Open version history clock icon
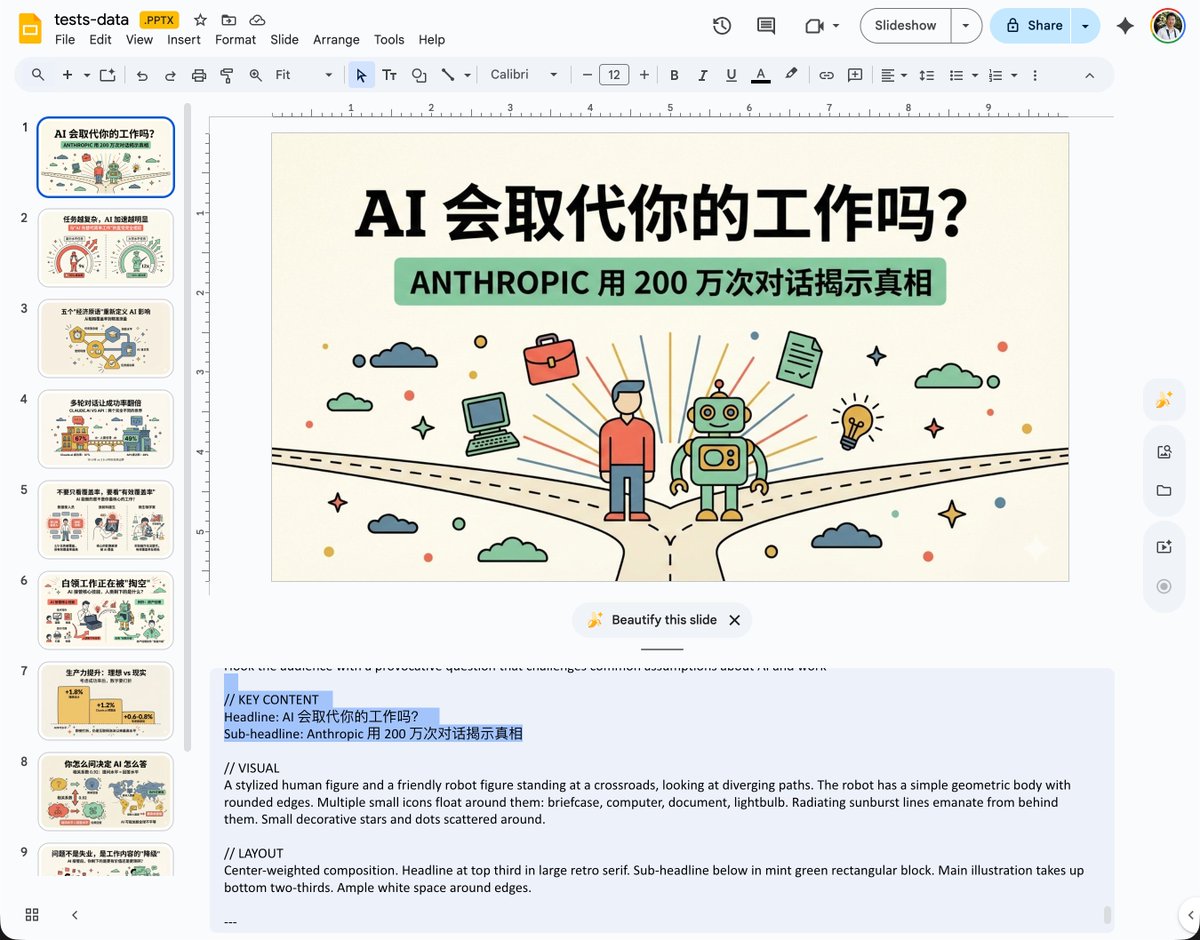Image resolution: width=1200 pixels, height=940 pixels. (x=722, y=26)
